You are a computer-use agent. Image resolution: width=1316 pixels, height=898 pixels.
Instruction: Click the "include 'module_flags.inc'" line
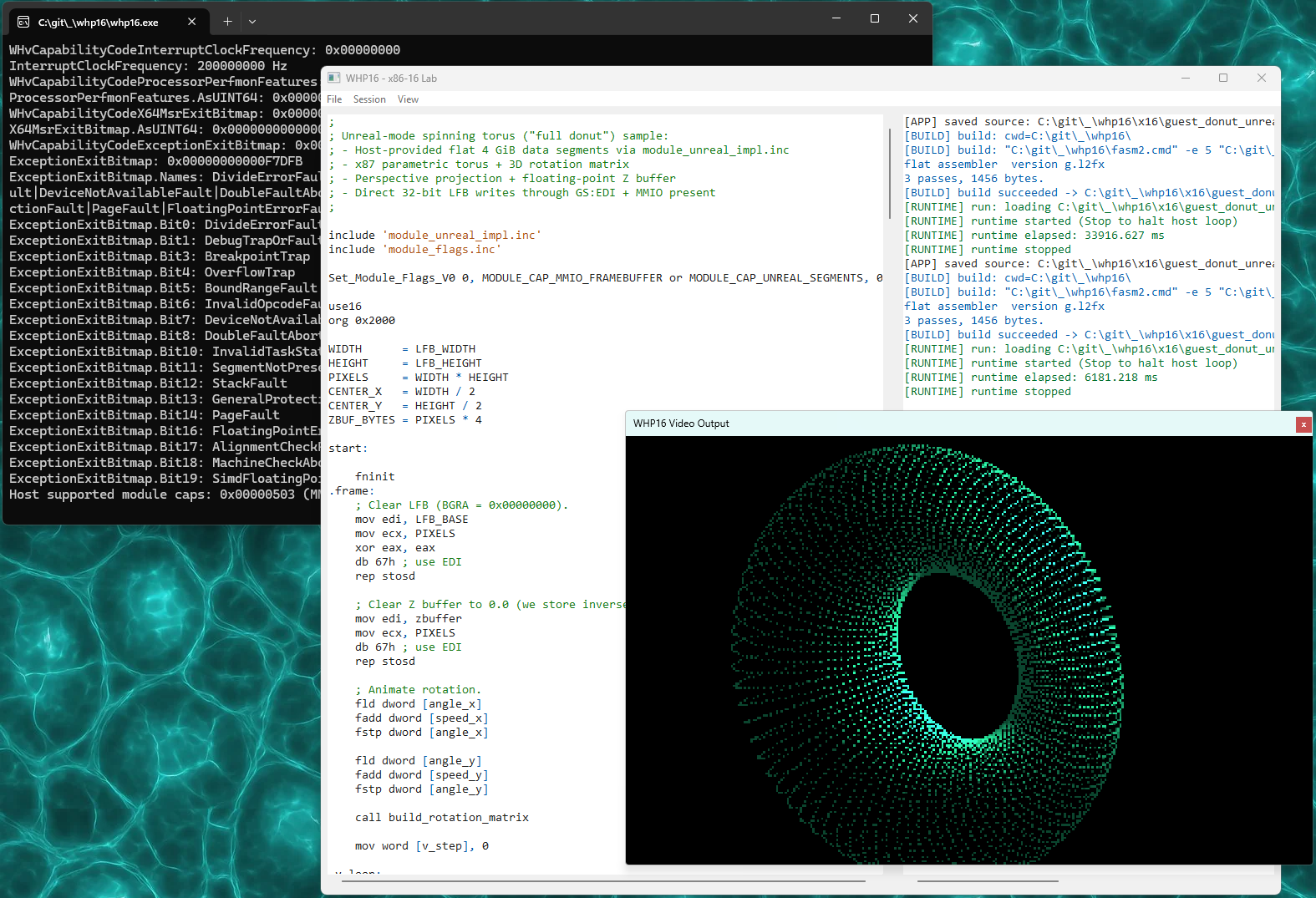pyautogui.click(x=414, y=250)
